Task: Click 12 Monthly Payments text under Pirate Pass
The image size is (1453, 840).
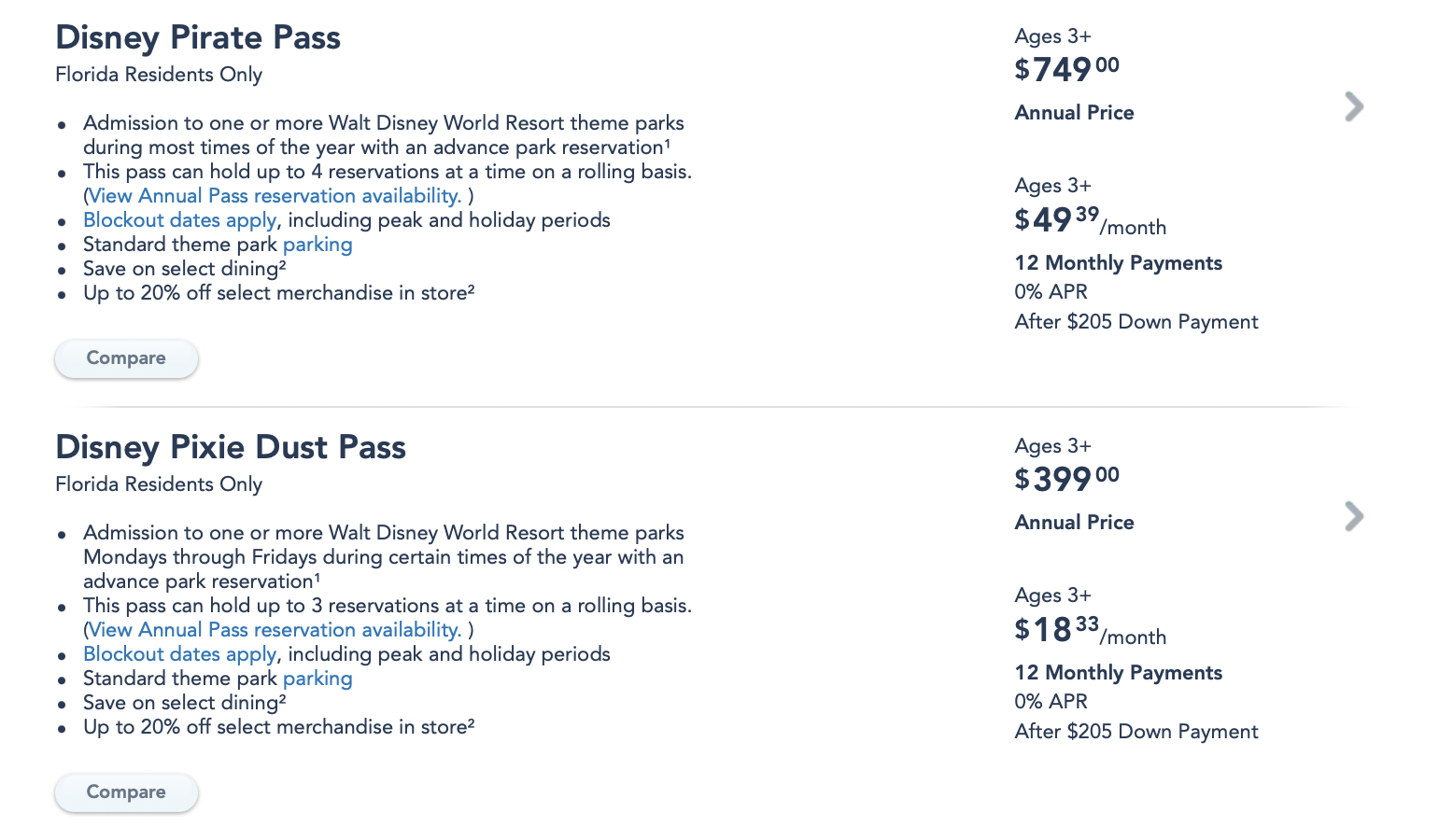Action: [x=1119, y=263]
